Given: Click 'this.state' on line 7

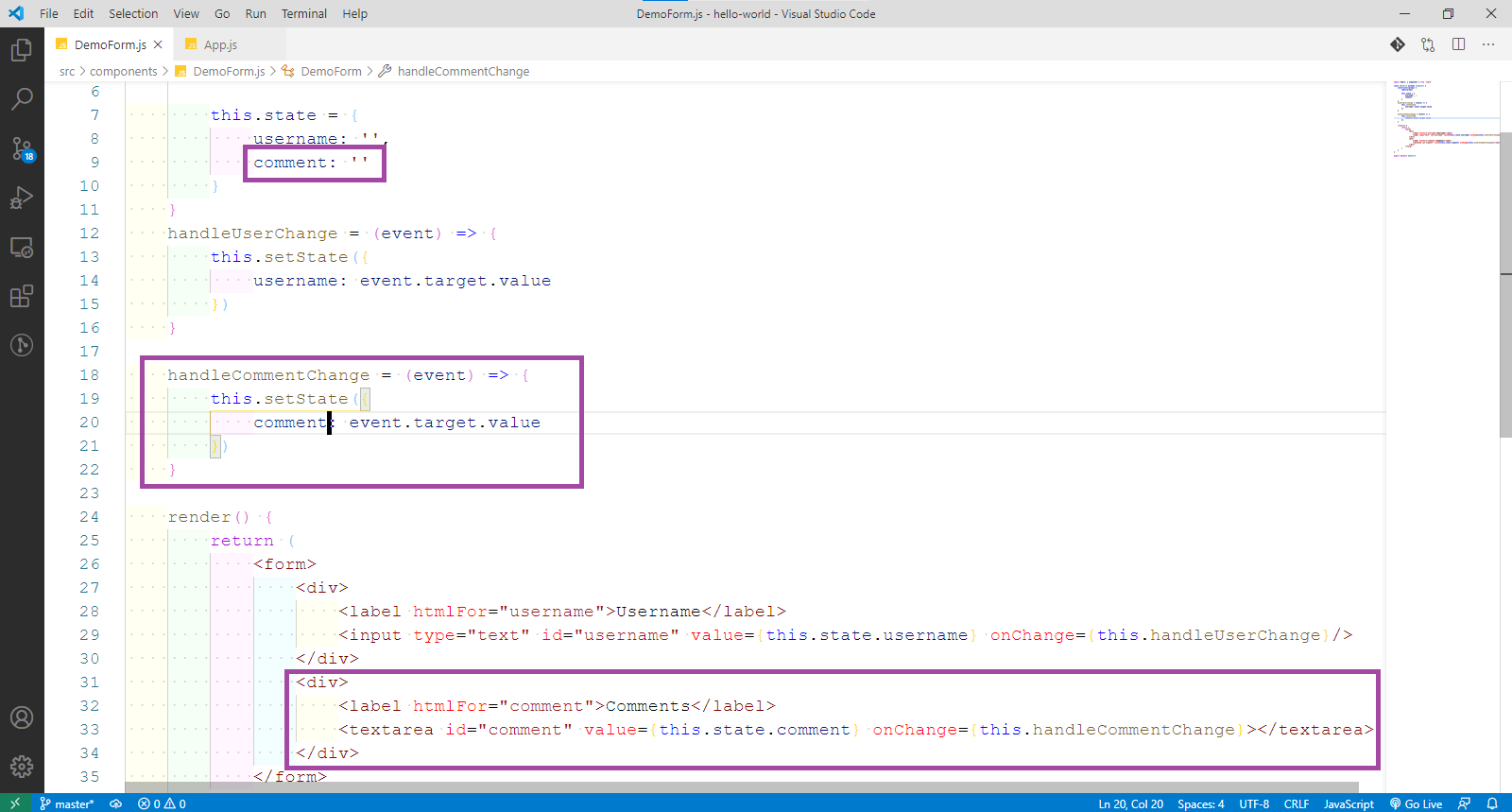Looking at the screenshot, I should [x=264, y=115].
